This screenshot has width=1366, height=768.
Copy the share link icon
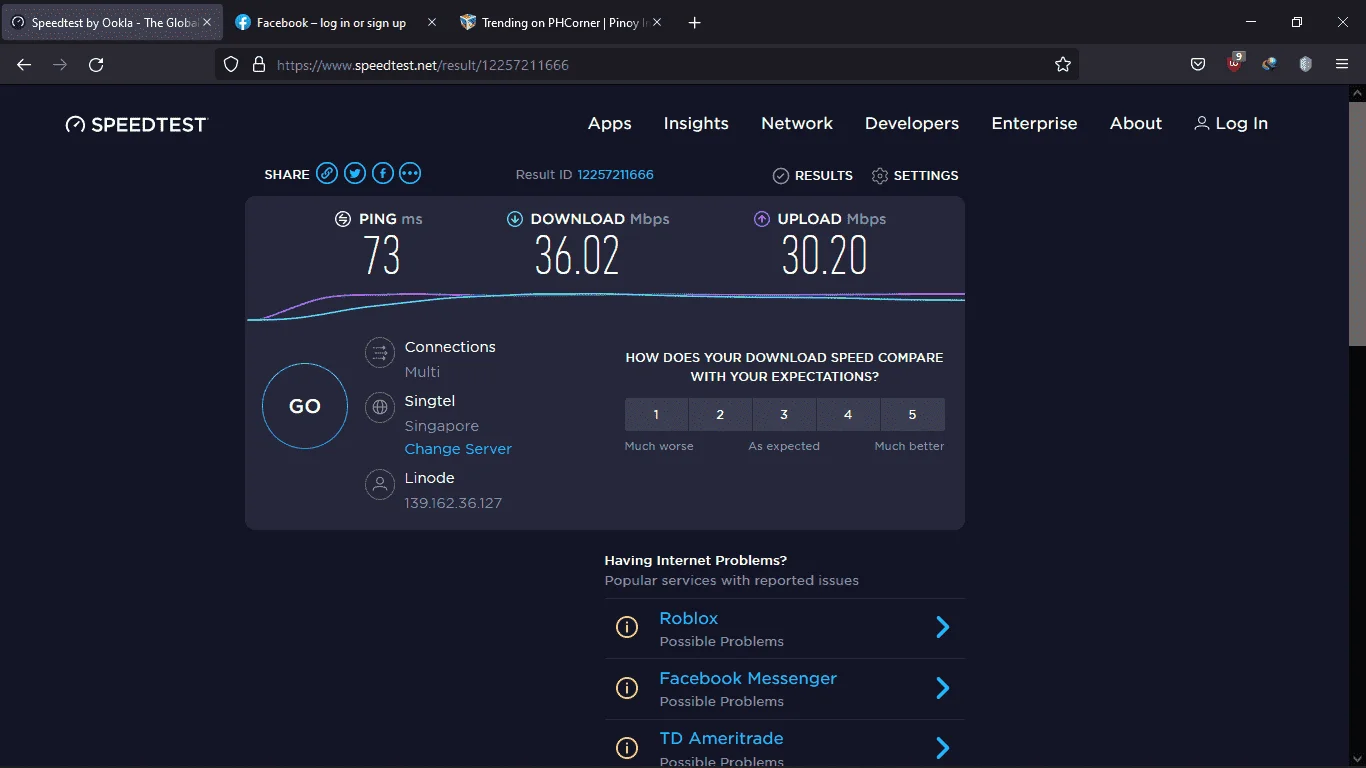coord(327,174)
